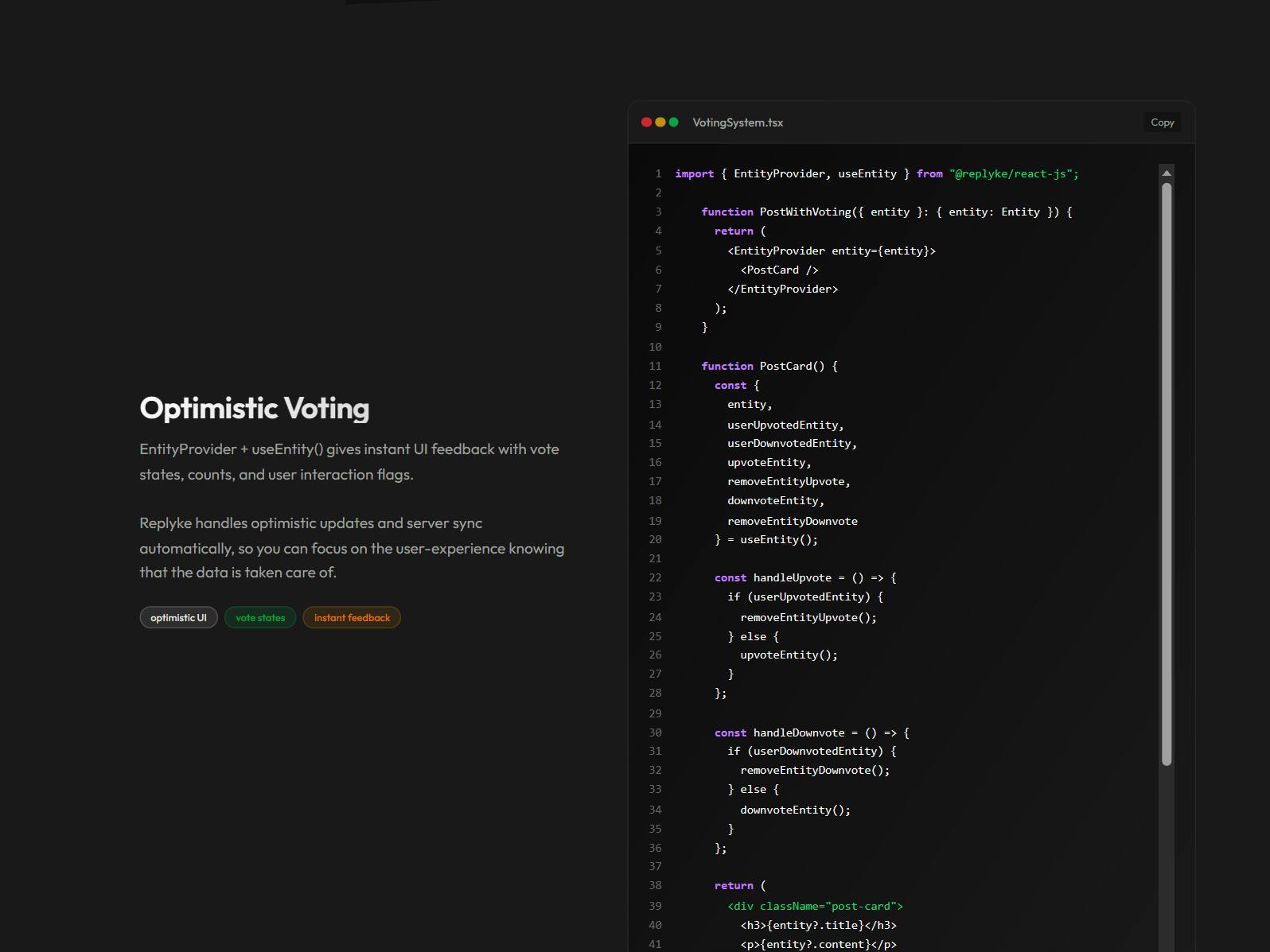Click the div className="post-card" line
Screen dimensions: 1270x952
point(815,906)
